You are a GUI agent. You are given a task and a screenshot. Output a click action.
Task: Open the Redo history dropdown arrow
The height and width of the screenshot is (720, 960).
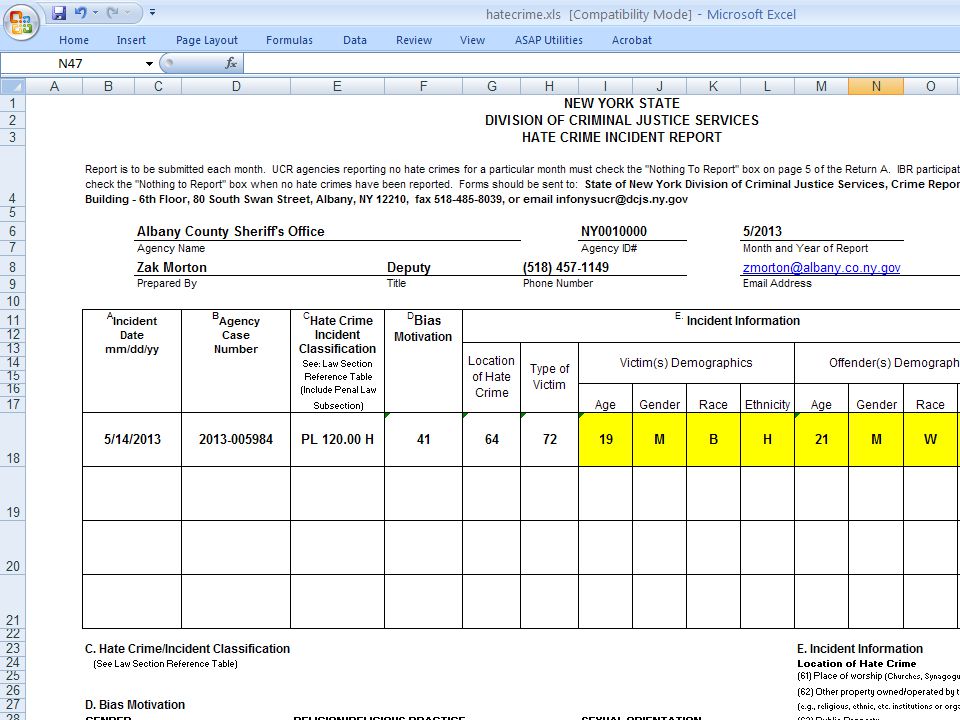click(x=128, y=12)
